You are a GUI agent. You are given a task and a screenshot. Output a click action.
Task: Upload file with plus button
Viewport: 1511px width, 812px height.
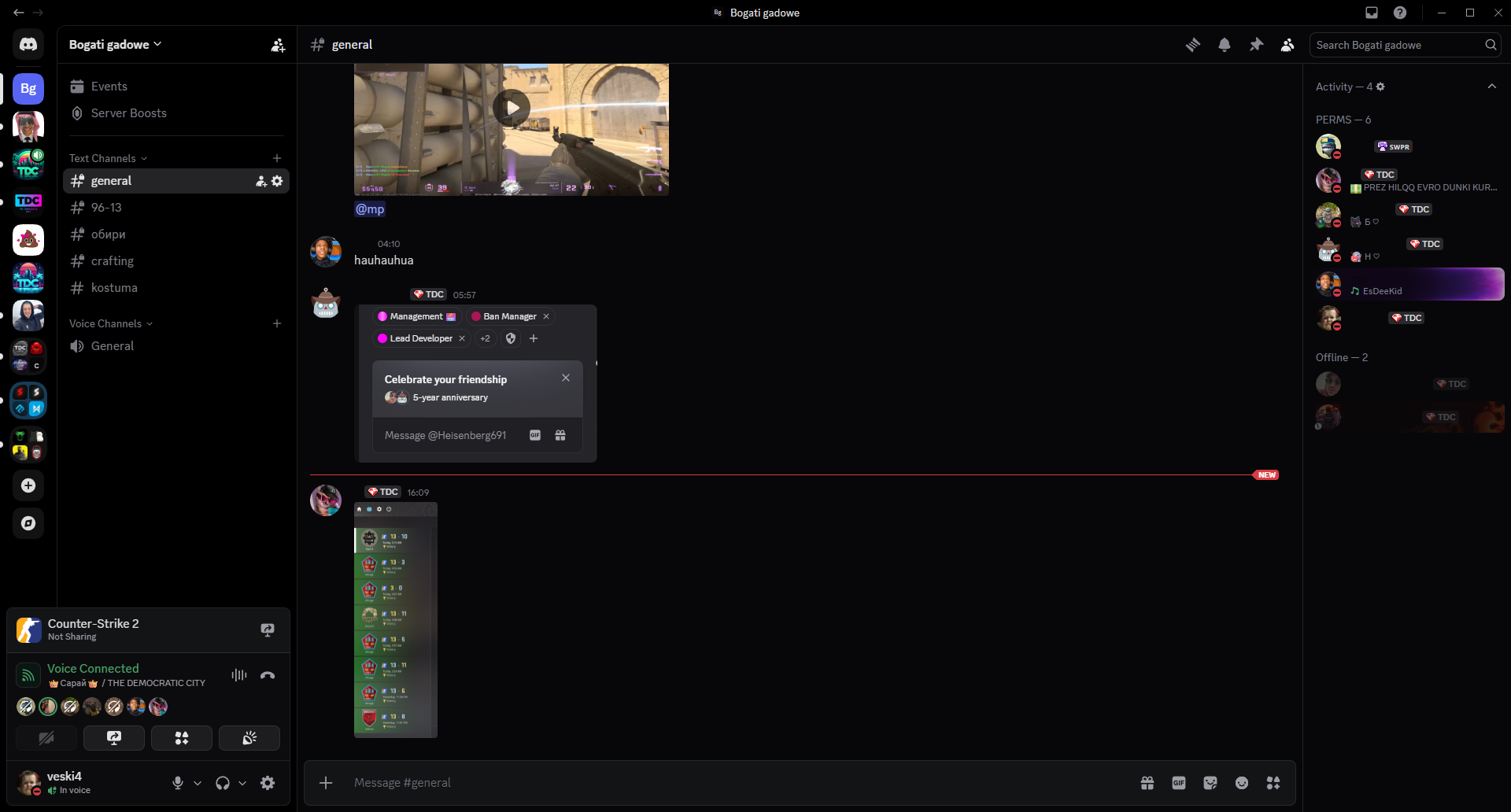pyautogui.click(x=326, y=783)
